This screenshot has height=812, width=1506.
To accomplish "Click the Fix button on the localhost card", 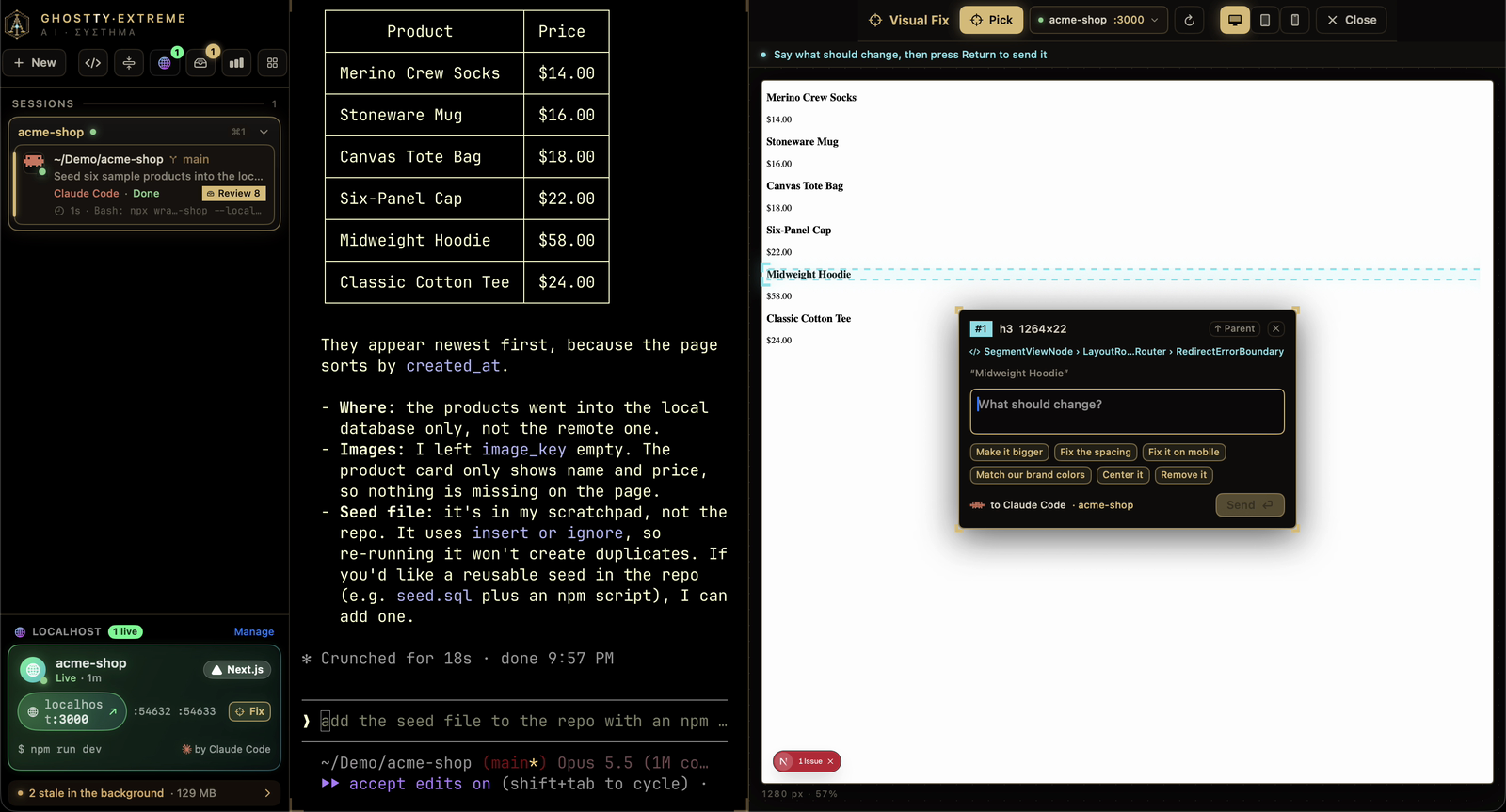I will 249,711.
